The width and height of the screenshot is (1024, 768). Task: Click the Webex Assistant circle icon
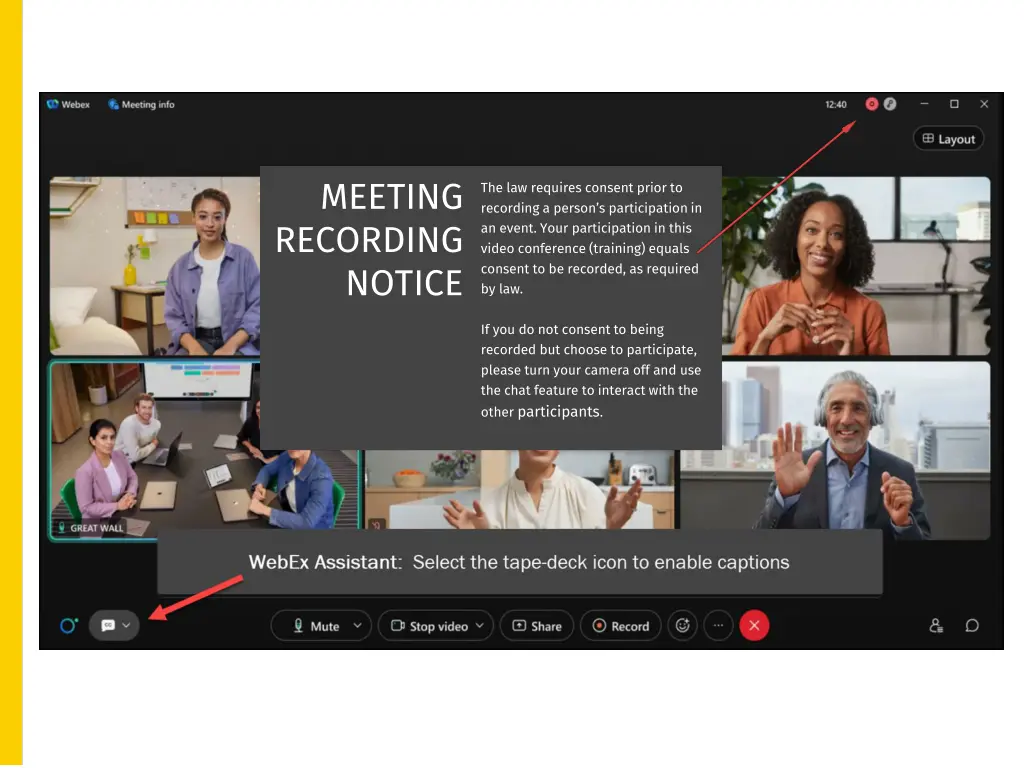(68, 626)
